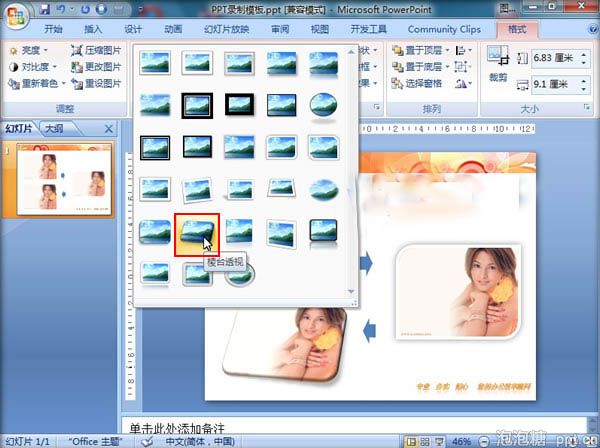Open the Brightness (亮度) dropdown

[28, 51]
